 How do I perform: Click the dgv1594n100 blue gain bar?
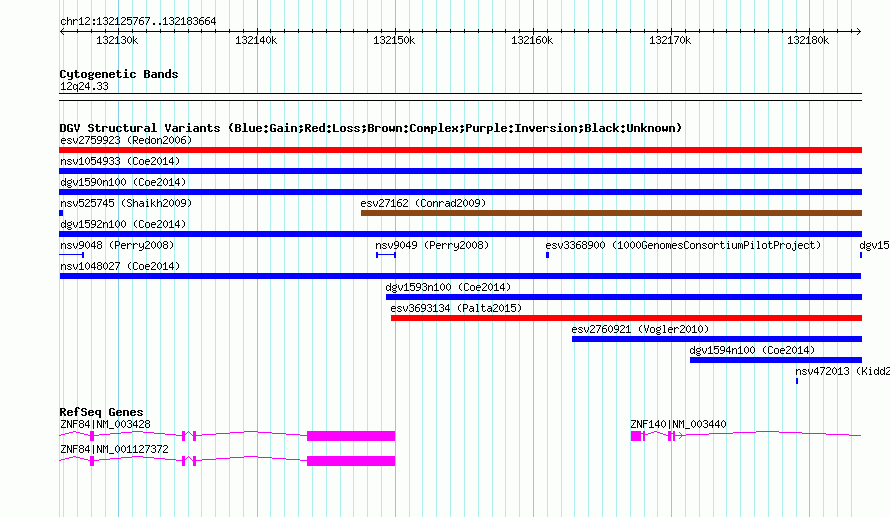click(776, 360)
